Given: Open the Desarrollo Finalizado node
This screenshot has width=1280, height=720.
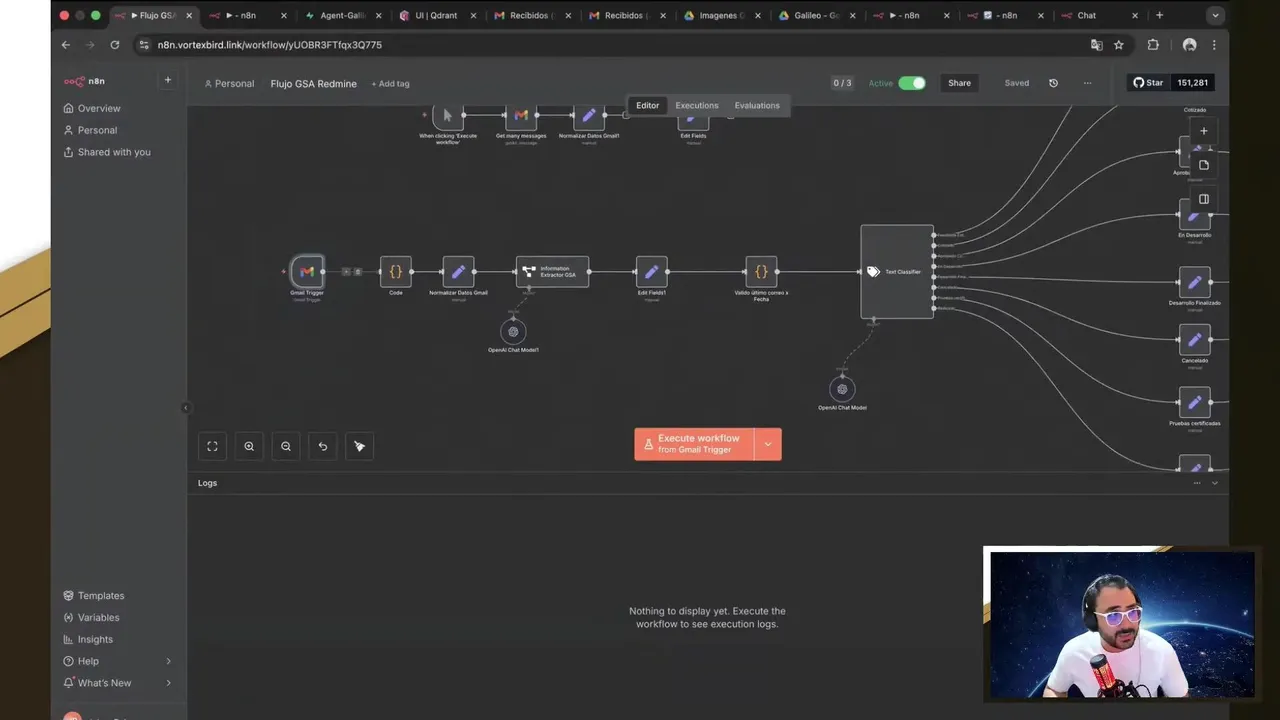Looking at the screenshot, I should 1194,282.
